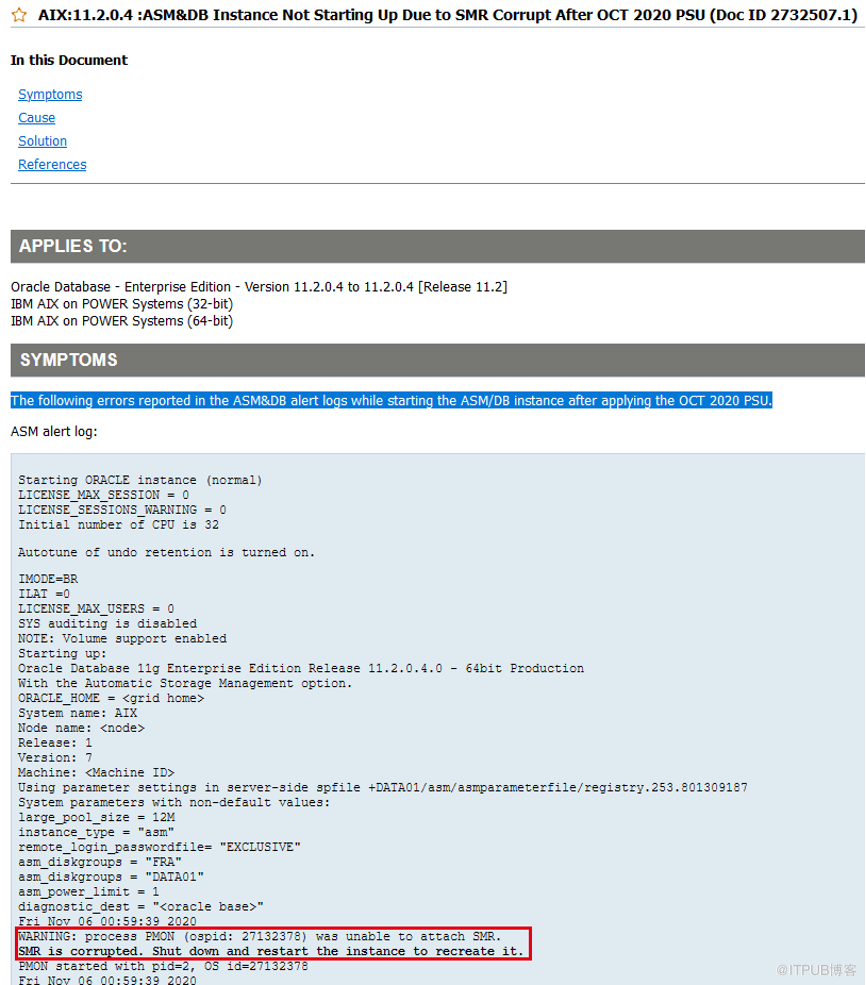Screen dimensions: 866x985
Task: Click the Oracle Database Enterprise Edition version line
Action: pos(259,287)
